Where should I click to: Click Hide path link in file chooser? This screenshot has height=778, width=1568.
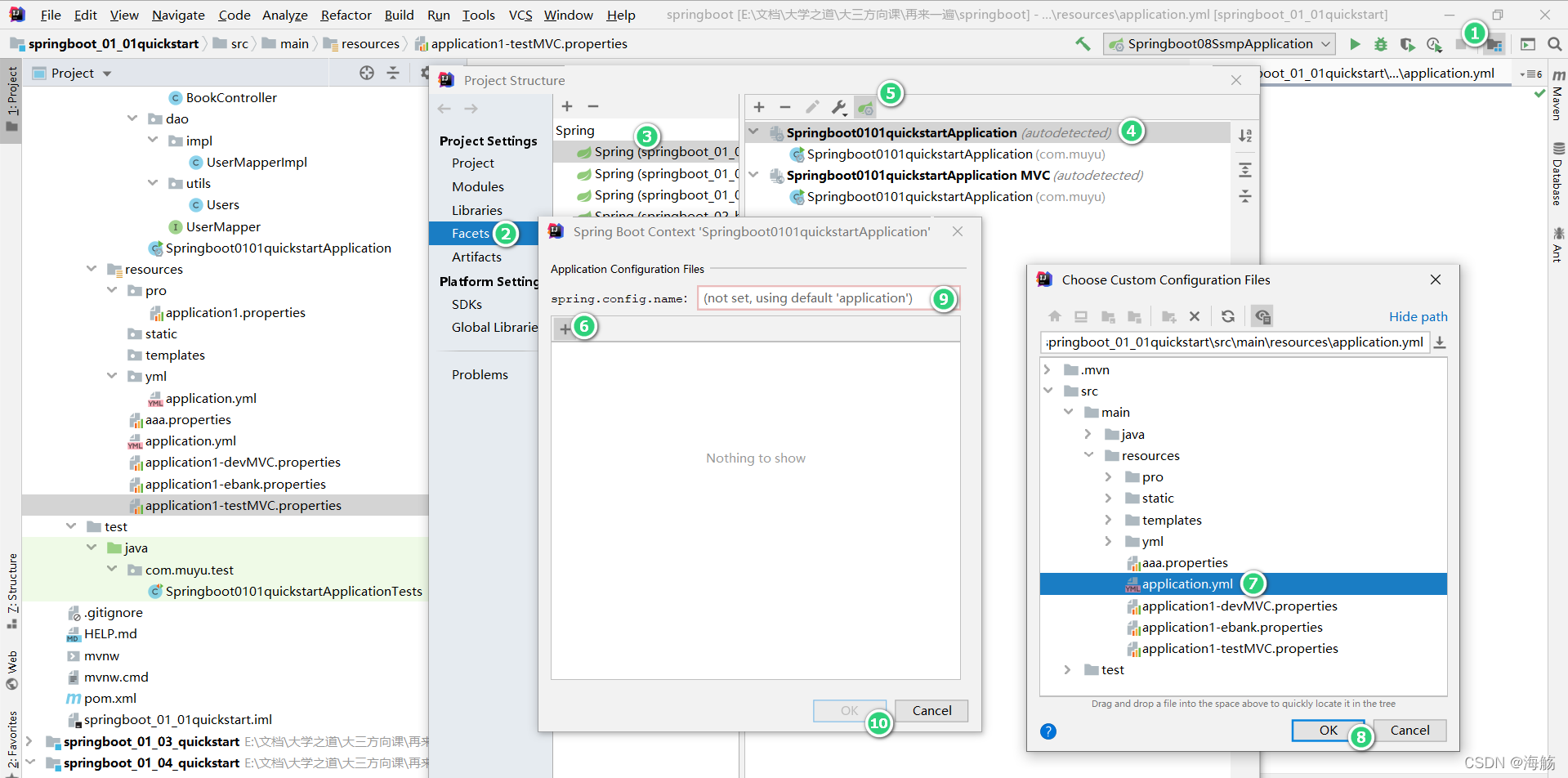point(1418,316)
